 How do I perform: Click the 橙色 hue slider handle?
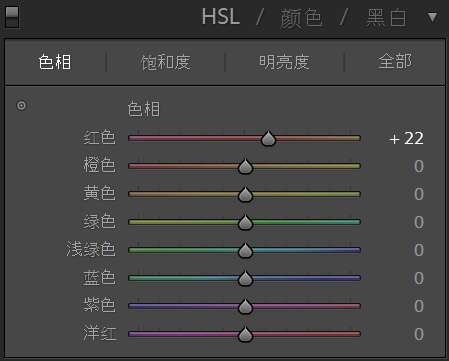click(245, 167)
